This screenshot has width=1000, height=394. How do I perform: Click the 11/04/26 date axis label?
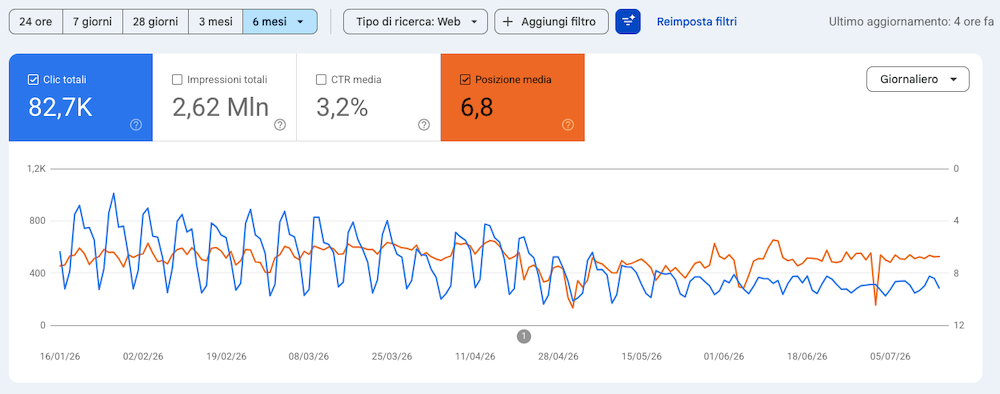pyautogui.click(x=476, y=356)
